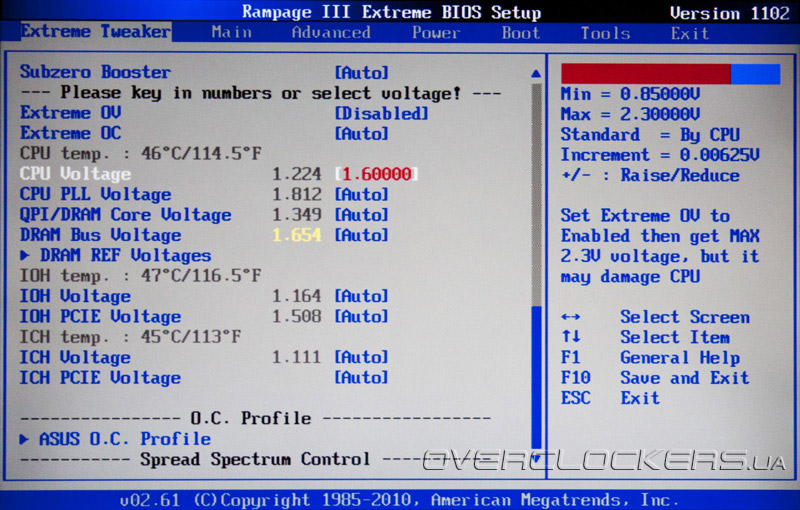This screenshot has height=510, width=800.
Task: Select IOH PCIE Voltage [Auto] value
Action: pyautogui.click(x=362, y=316)
